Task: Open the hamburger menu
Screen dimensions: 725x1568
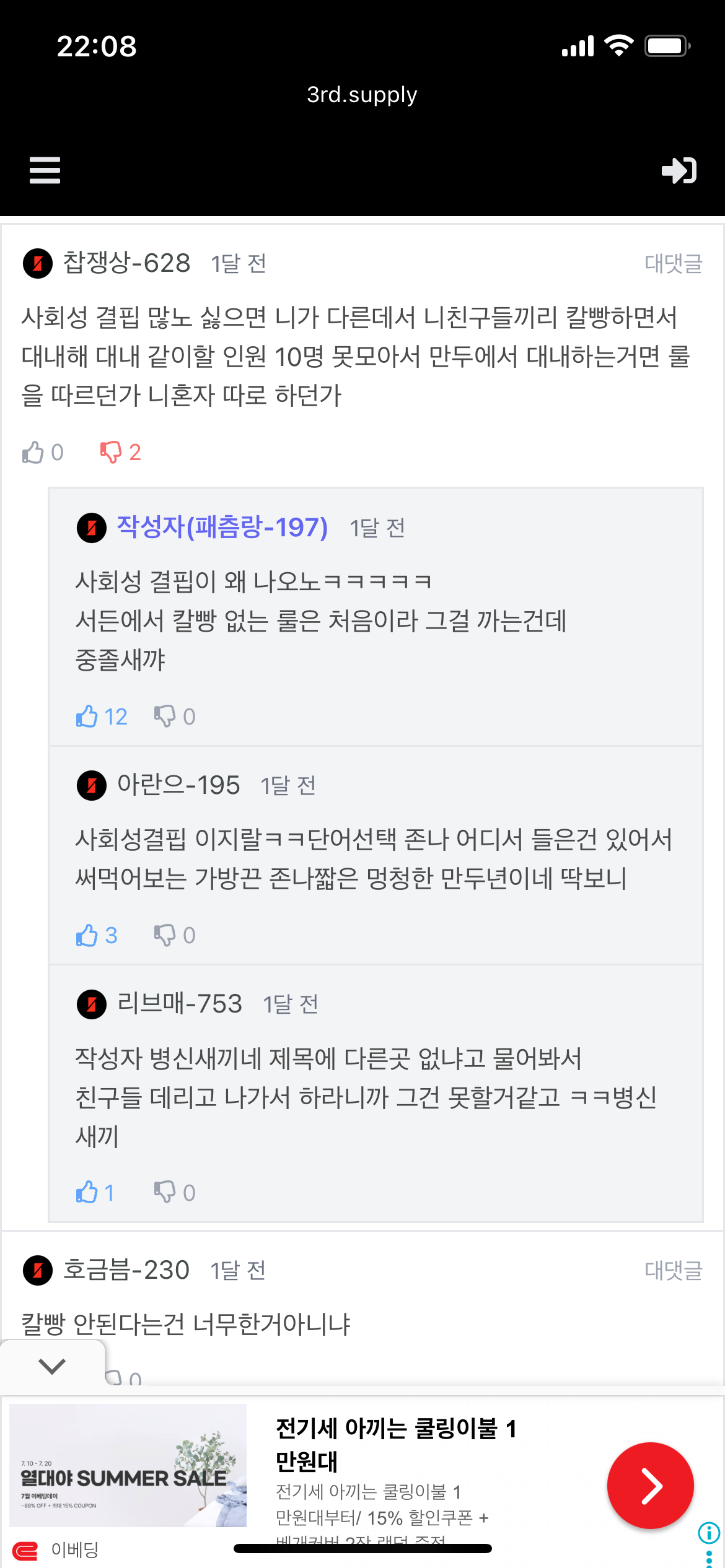Action: pos(45,170)
